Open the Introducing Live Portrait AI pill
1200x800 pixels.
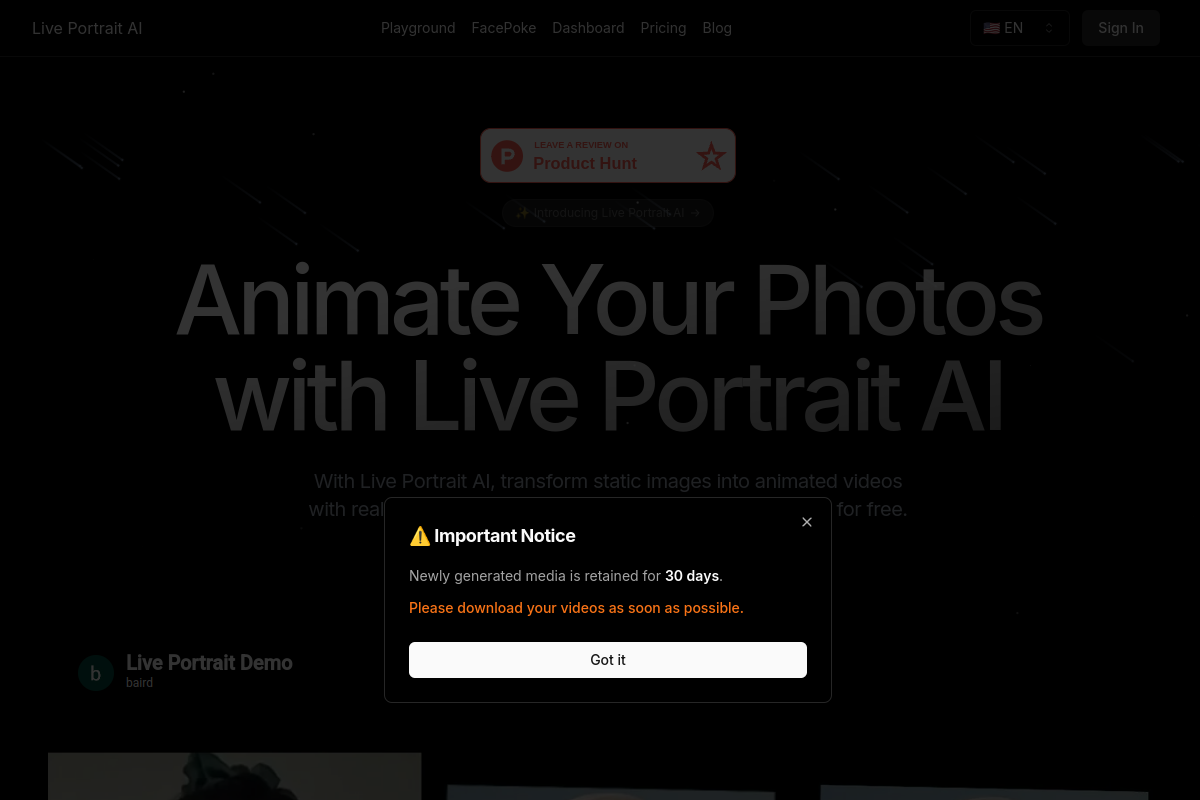(x=608, y=213)
